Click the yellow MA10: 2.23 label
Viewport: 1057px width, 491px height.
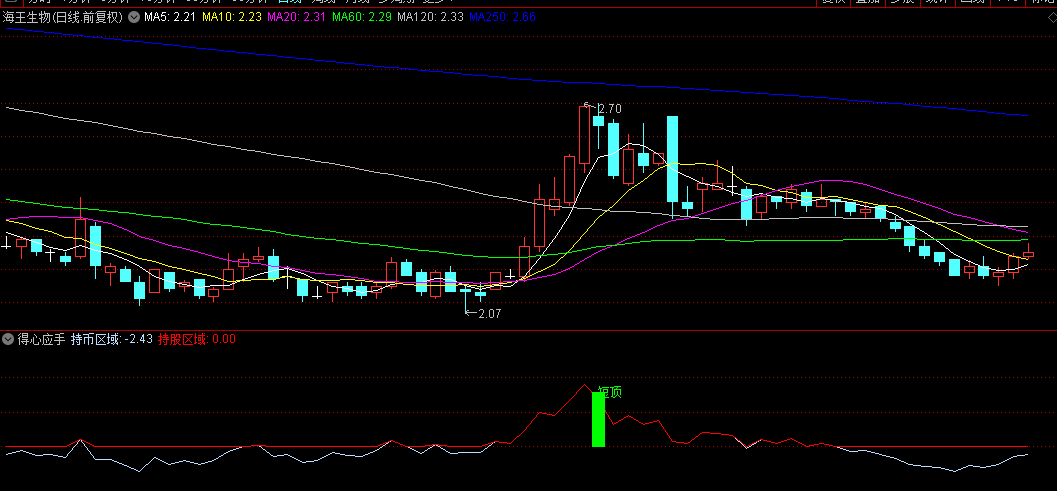pos(232,18)
